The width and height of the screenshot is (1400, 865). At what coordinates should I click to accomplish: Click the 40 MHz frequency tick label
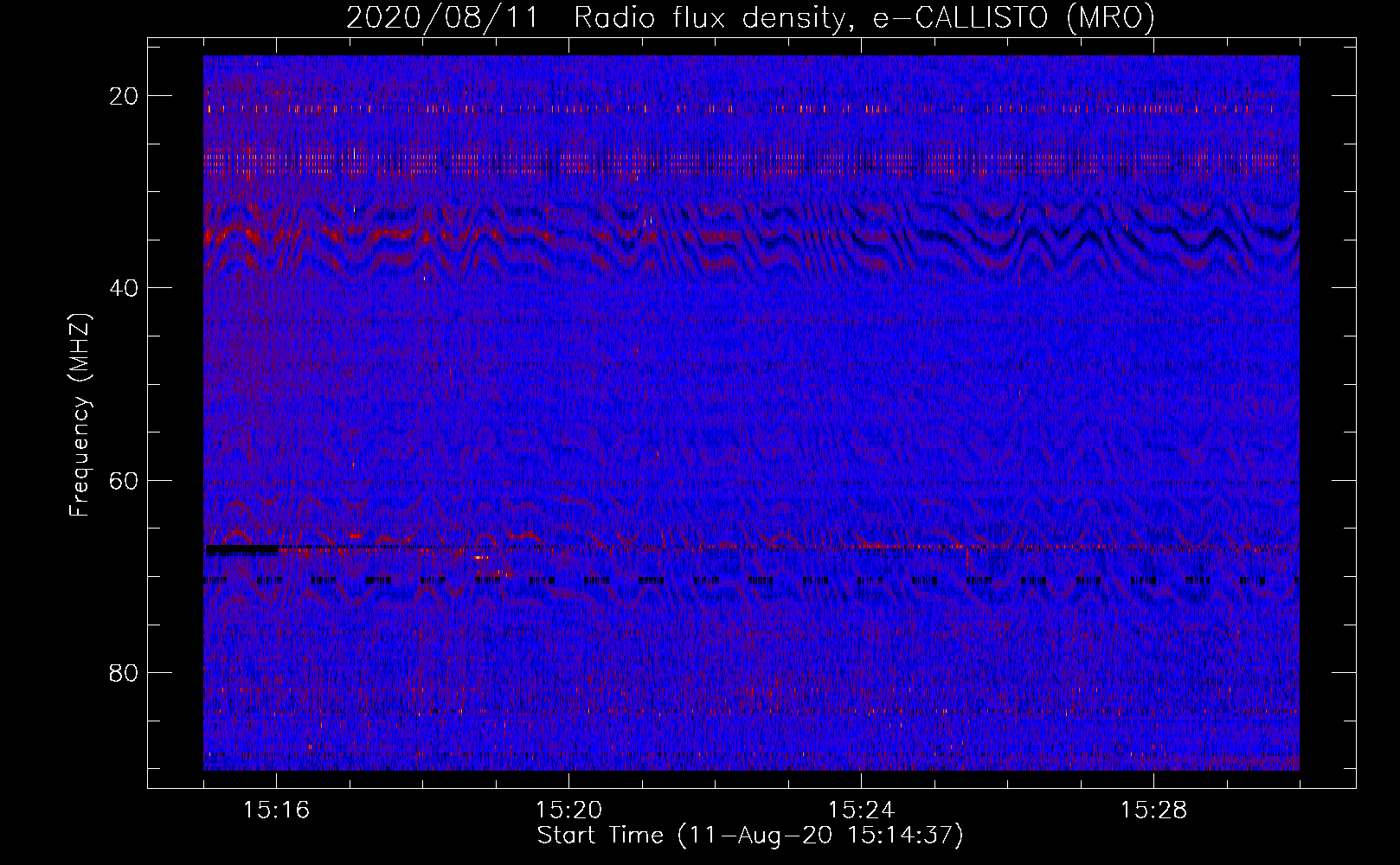(x=125, y=288)
